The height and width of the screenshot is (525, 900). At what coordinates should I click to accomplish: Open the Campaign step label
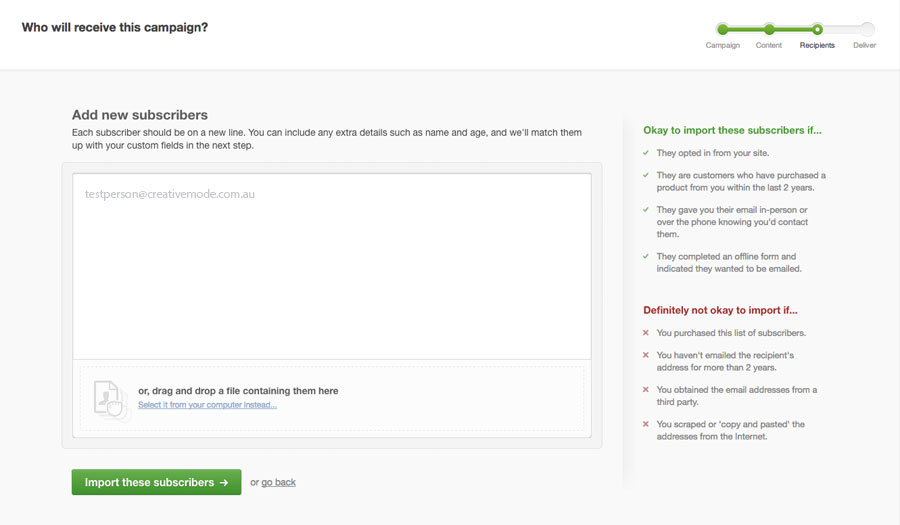click(723, 45)
